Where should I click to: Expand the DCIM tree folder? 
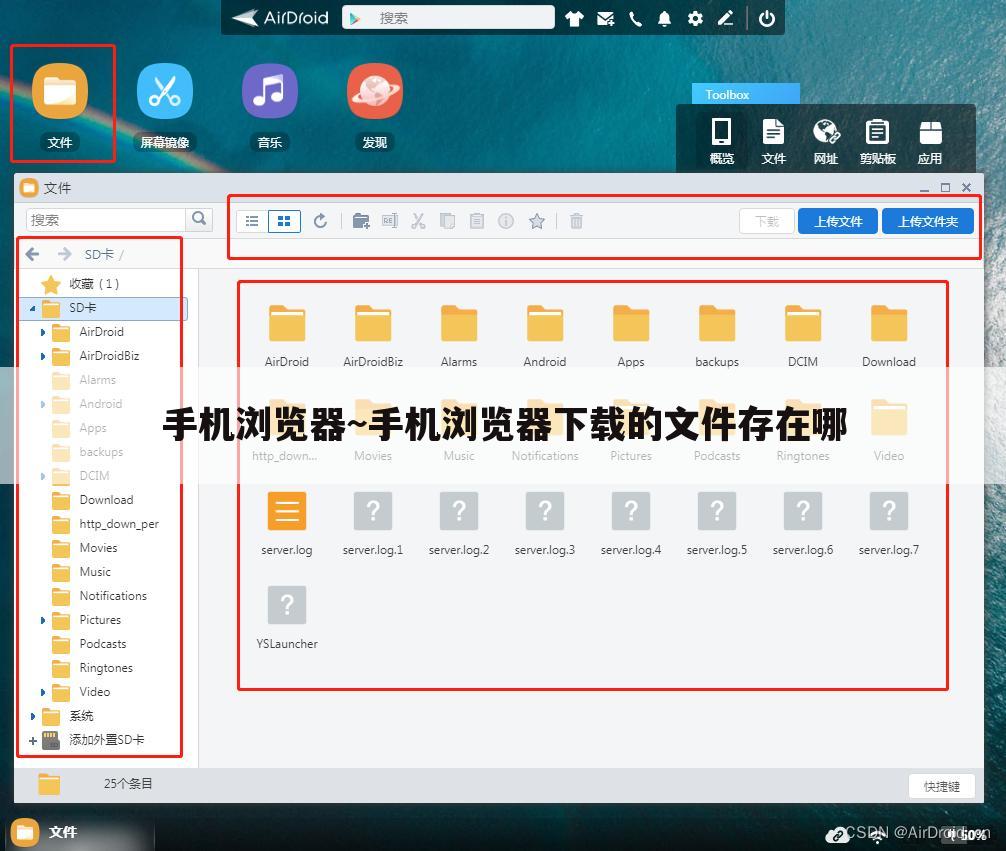(x=43, y=476)
